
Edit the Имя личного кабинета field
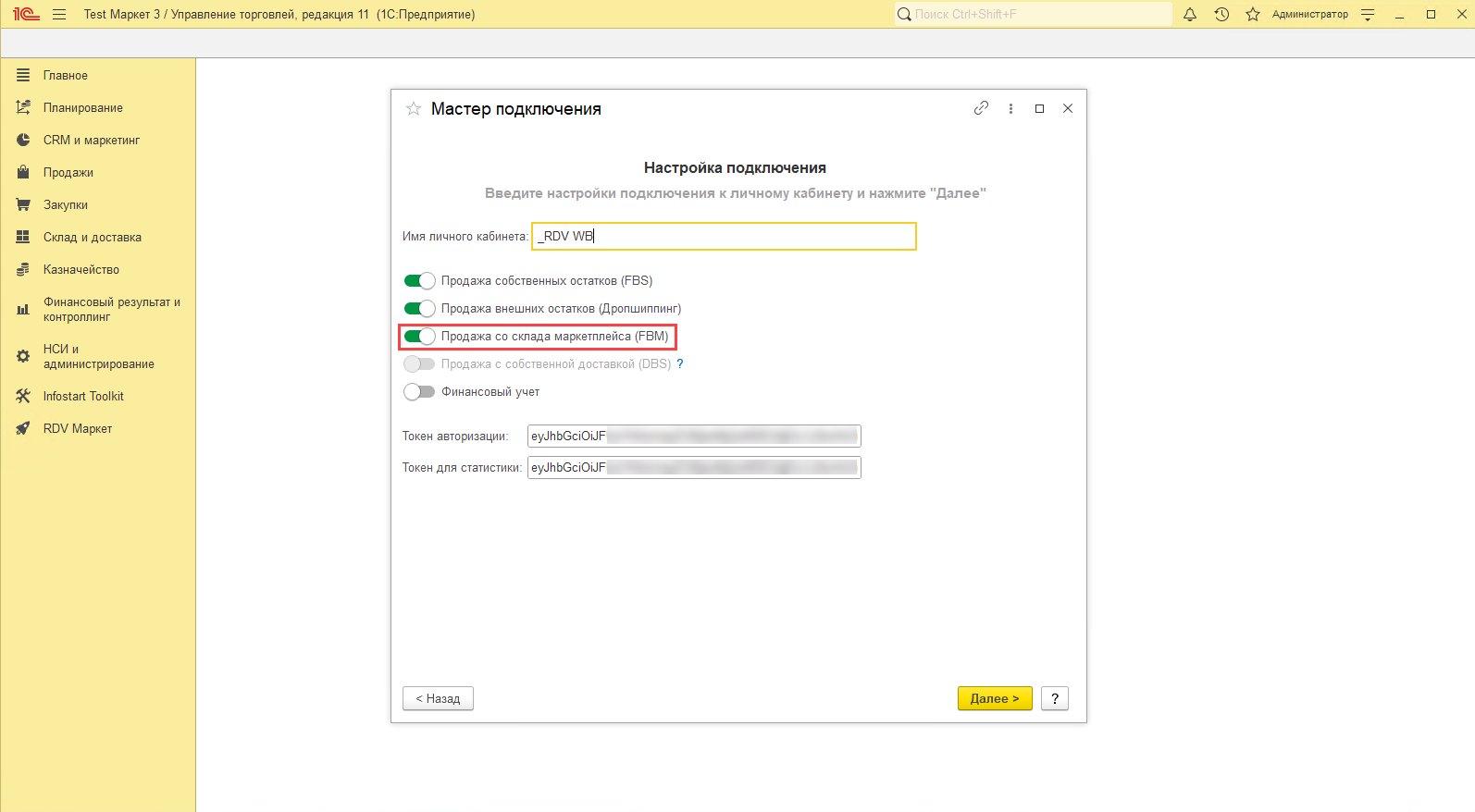tap(724, 236)
